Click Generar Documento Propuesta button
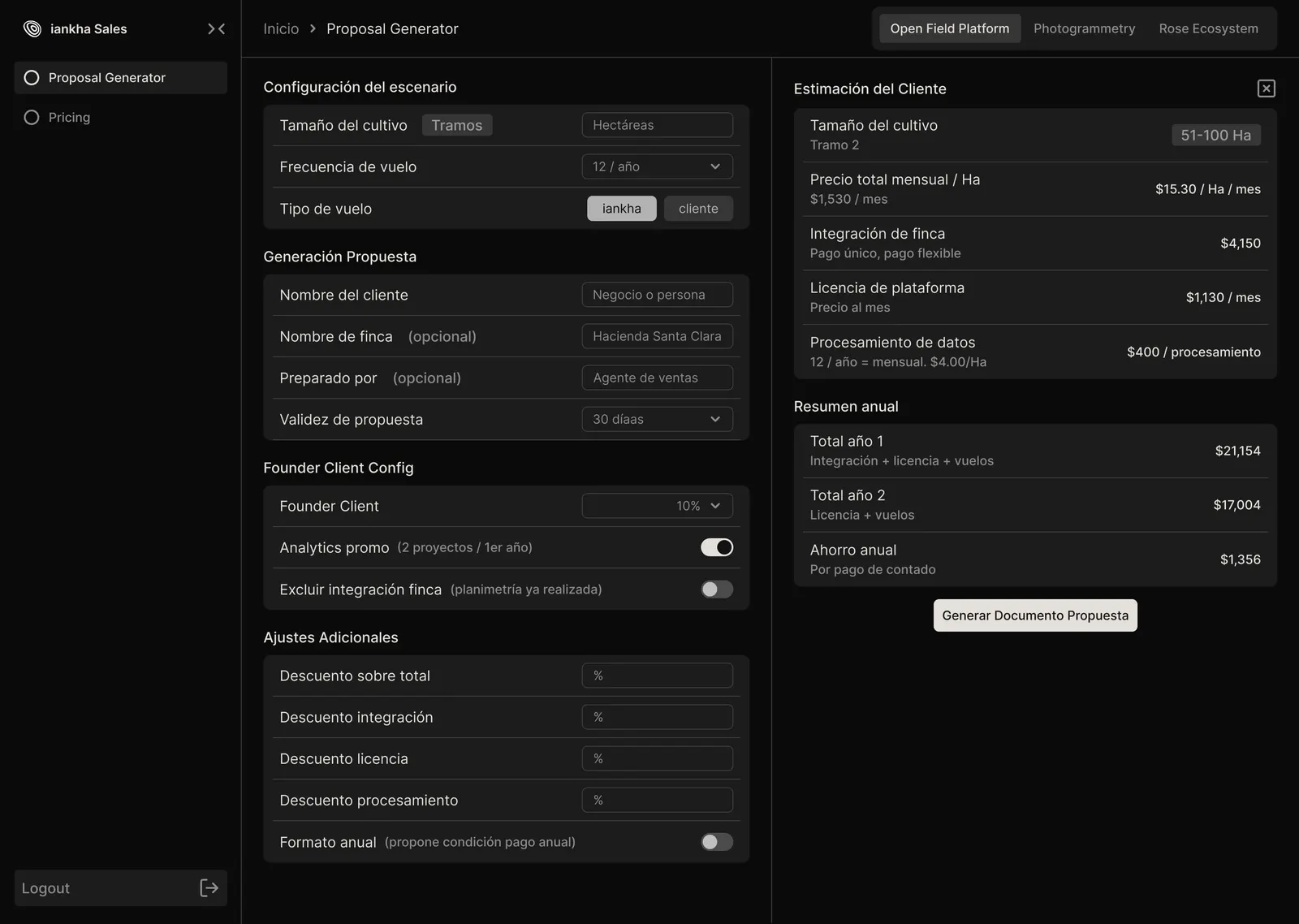Viewport: 1299px width, 924px height. (x=1035, y=615)
